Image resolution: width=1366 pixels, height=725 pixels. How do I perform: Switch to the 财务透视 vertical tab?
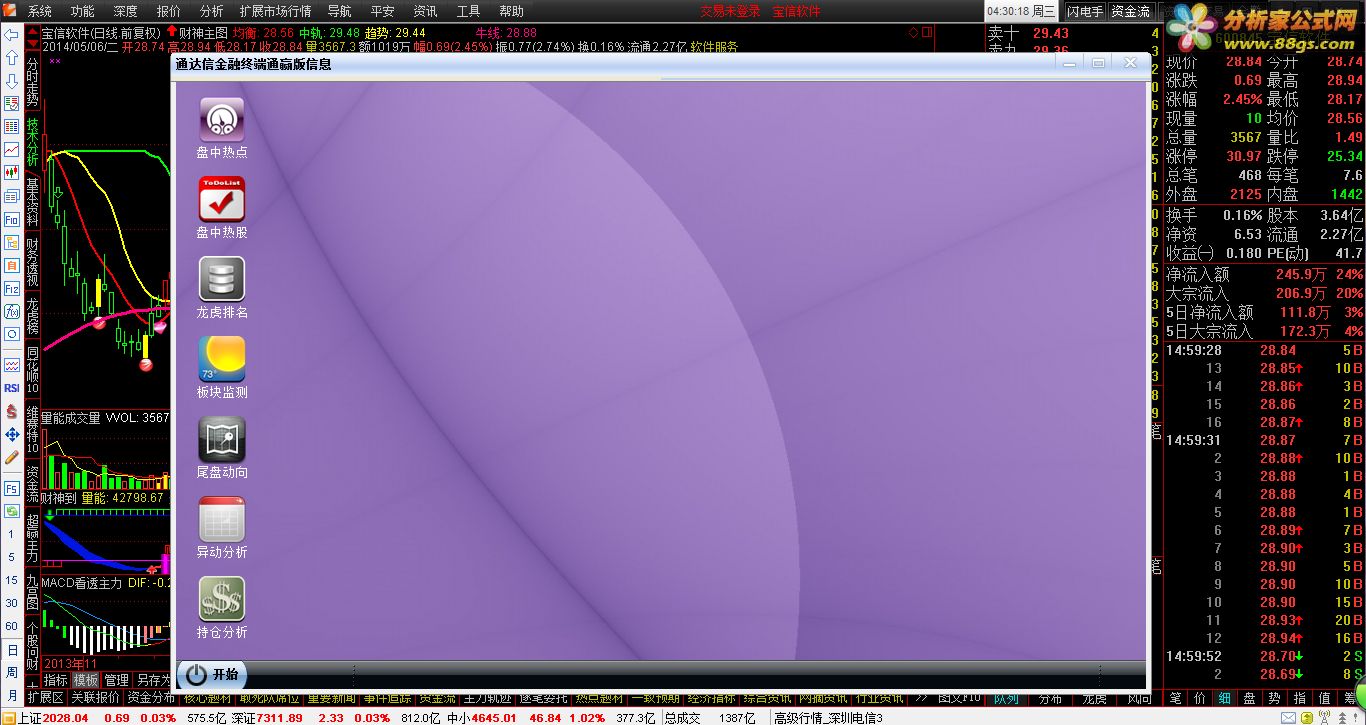coord(32,262)
